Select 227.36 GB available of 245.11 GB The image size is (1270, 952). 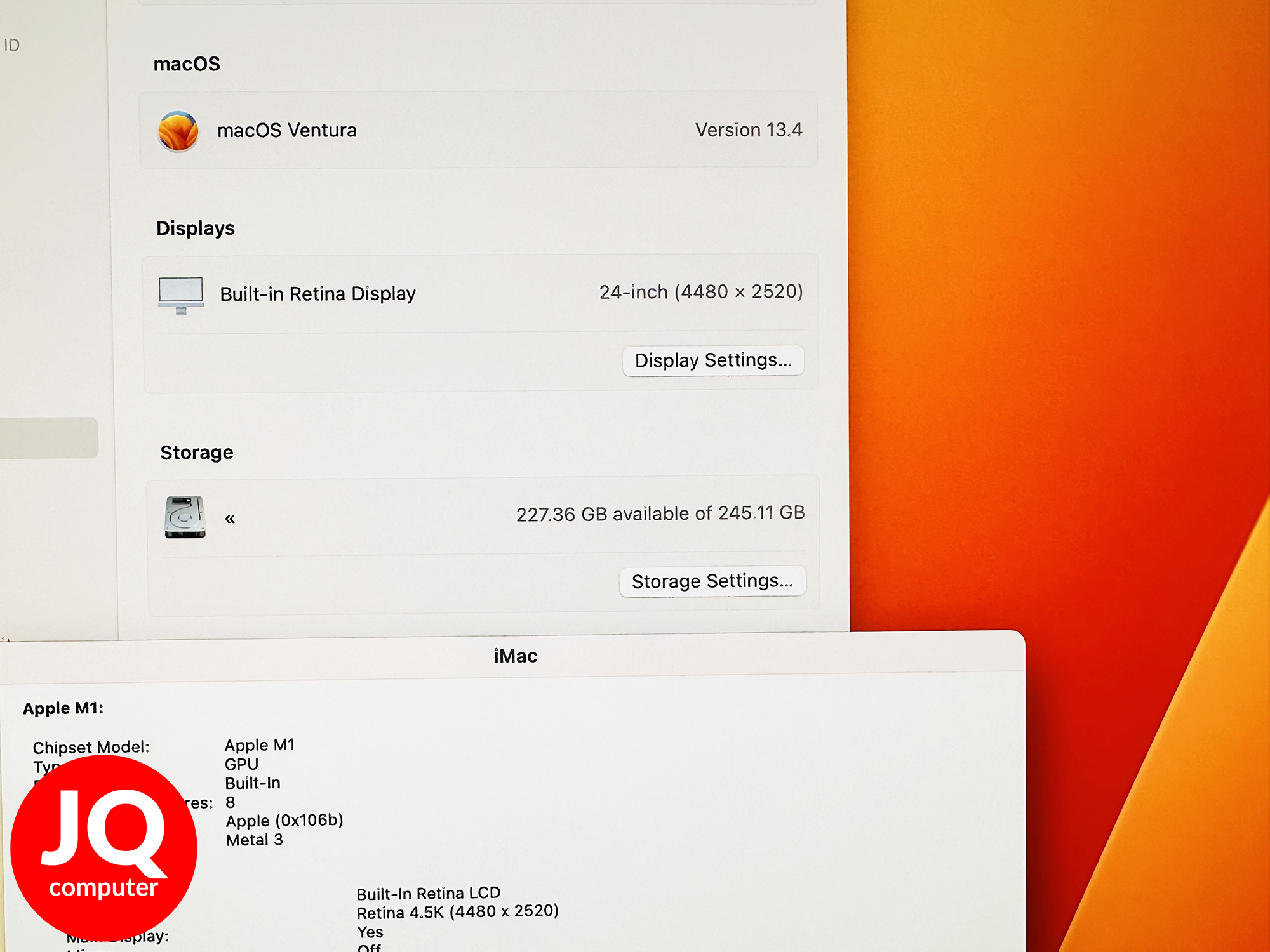(x=660, y=513)
